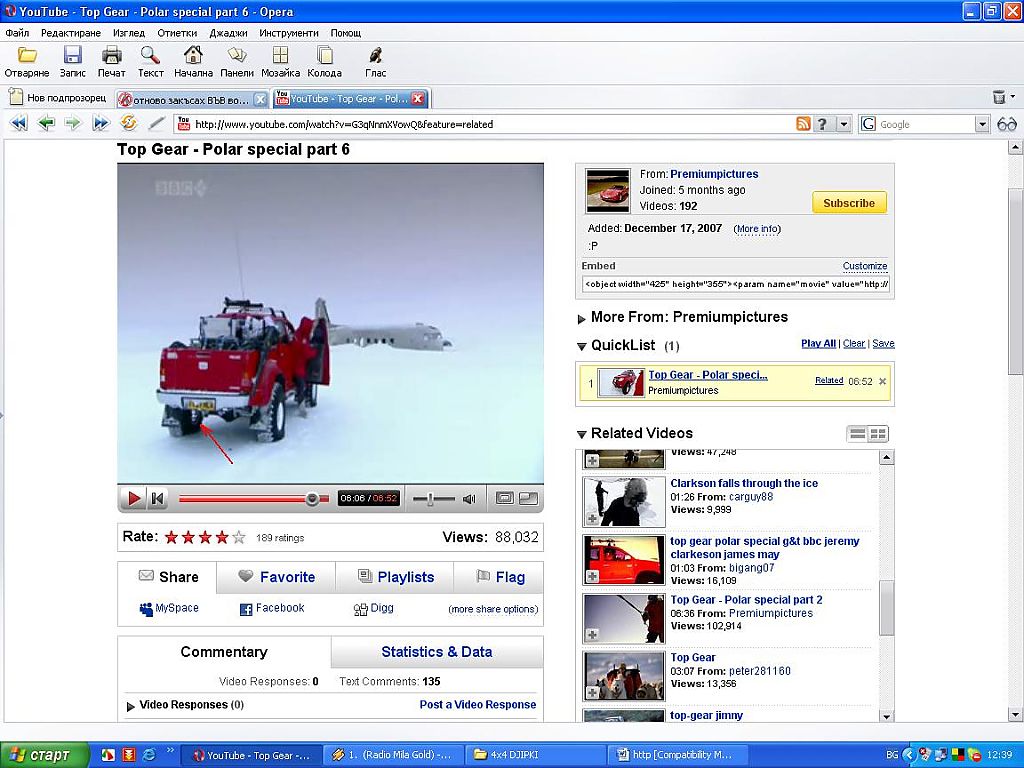Open the Premiumpictures channel link
The image size is (1024, 768).
point(714,174)
